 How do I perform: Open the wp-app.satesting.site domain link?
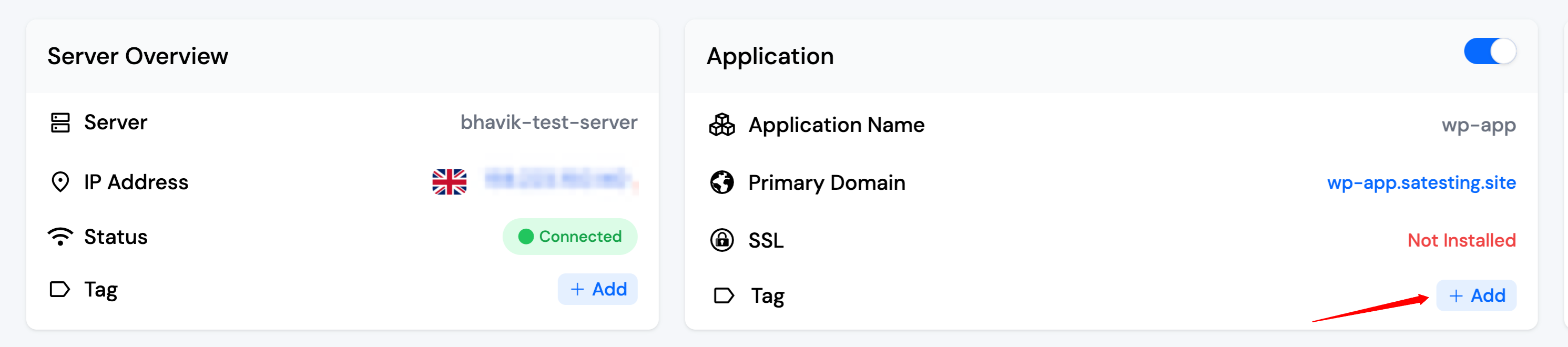(x=1421, y=182)
